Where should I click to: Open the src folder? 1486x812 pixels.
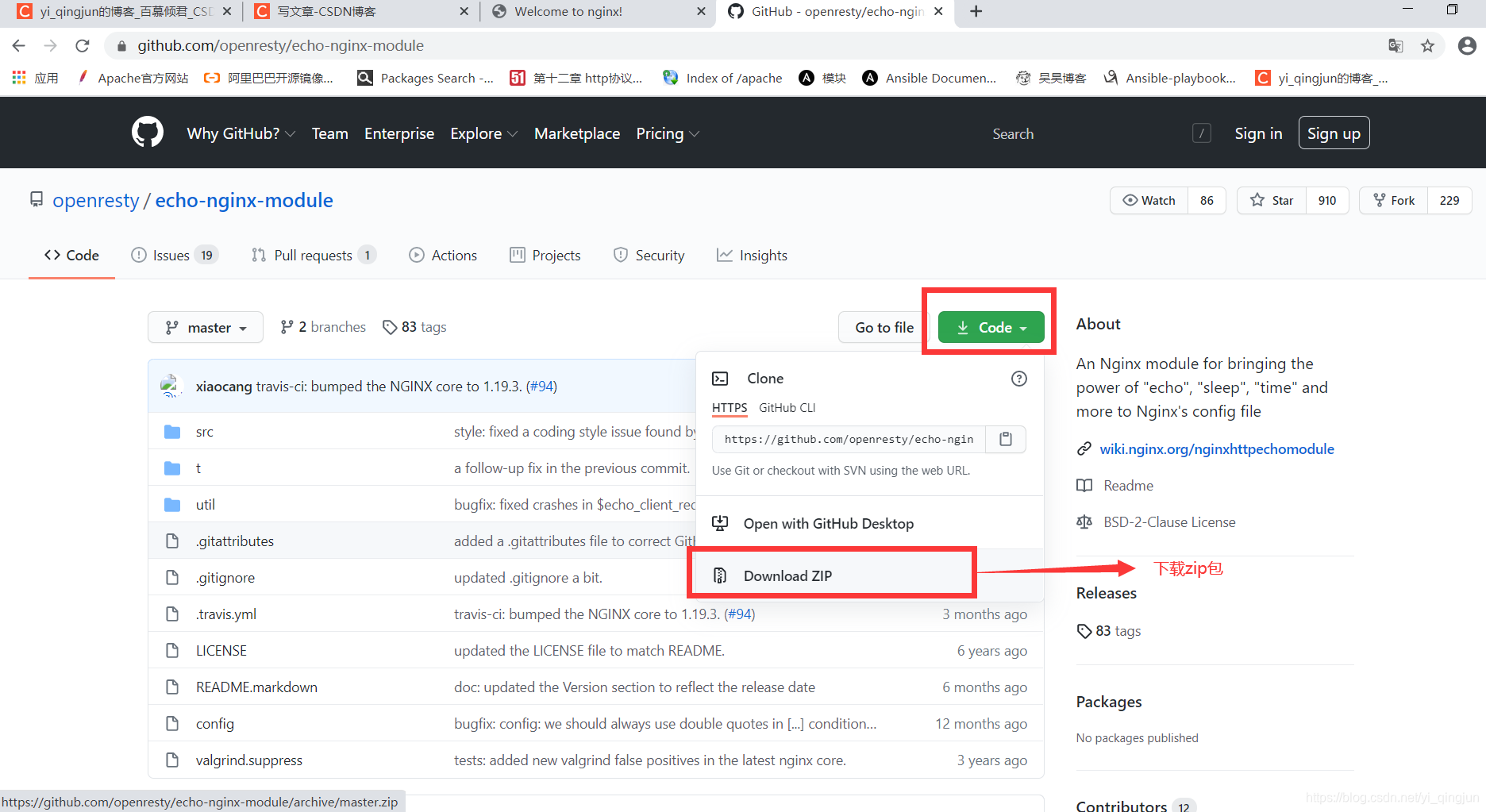click(205, 432)
